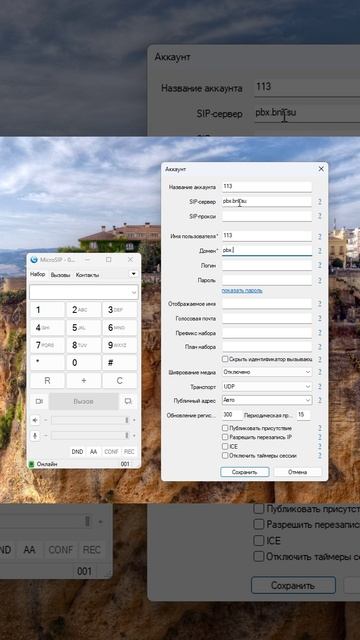Image resolution: width=360 pixels, height=640 pixels.
Task: Open help mark beside Публиковать присутствие
Action: [320, 428]
